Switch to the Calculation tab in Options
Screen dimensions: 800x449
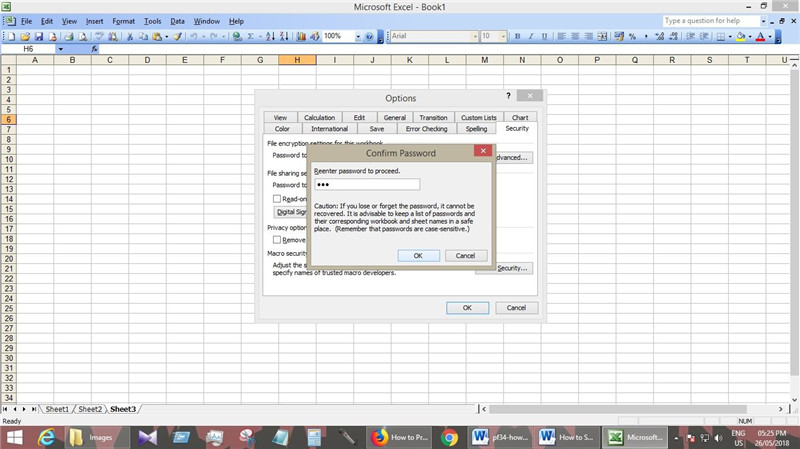tap(319, 117)
